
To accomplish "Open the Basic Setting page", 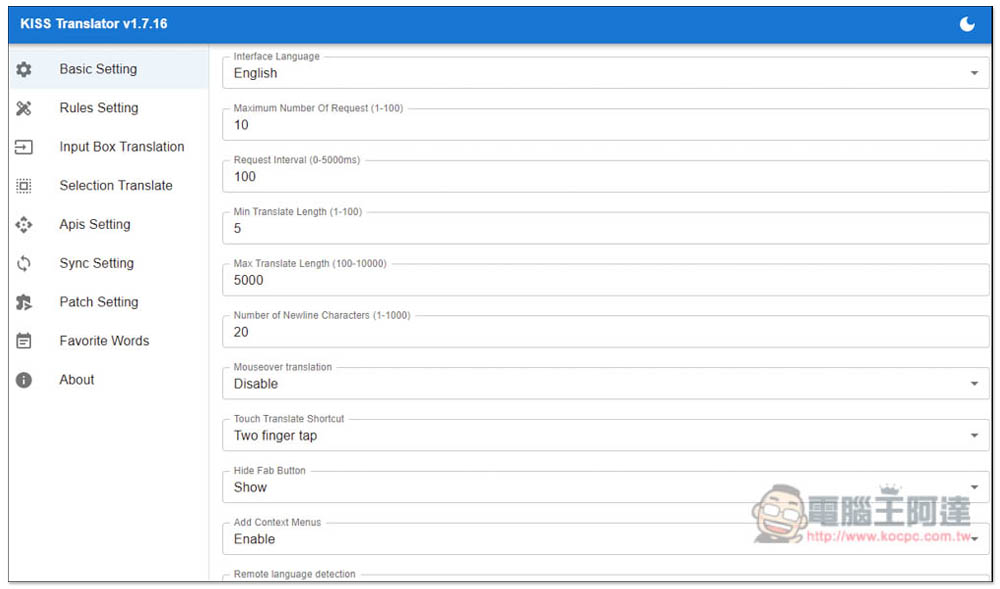I will click(x=109, y=69).
